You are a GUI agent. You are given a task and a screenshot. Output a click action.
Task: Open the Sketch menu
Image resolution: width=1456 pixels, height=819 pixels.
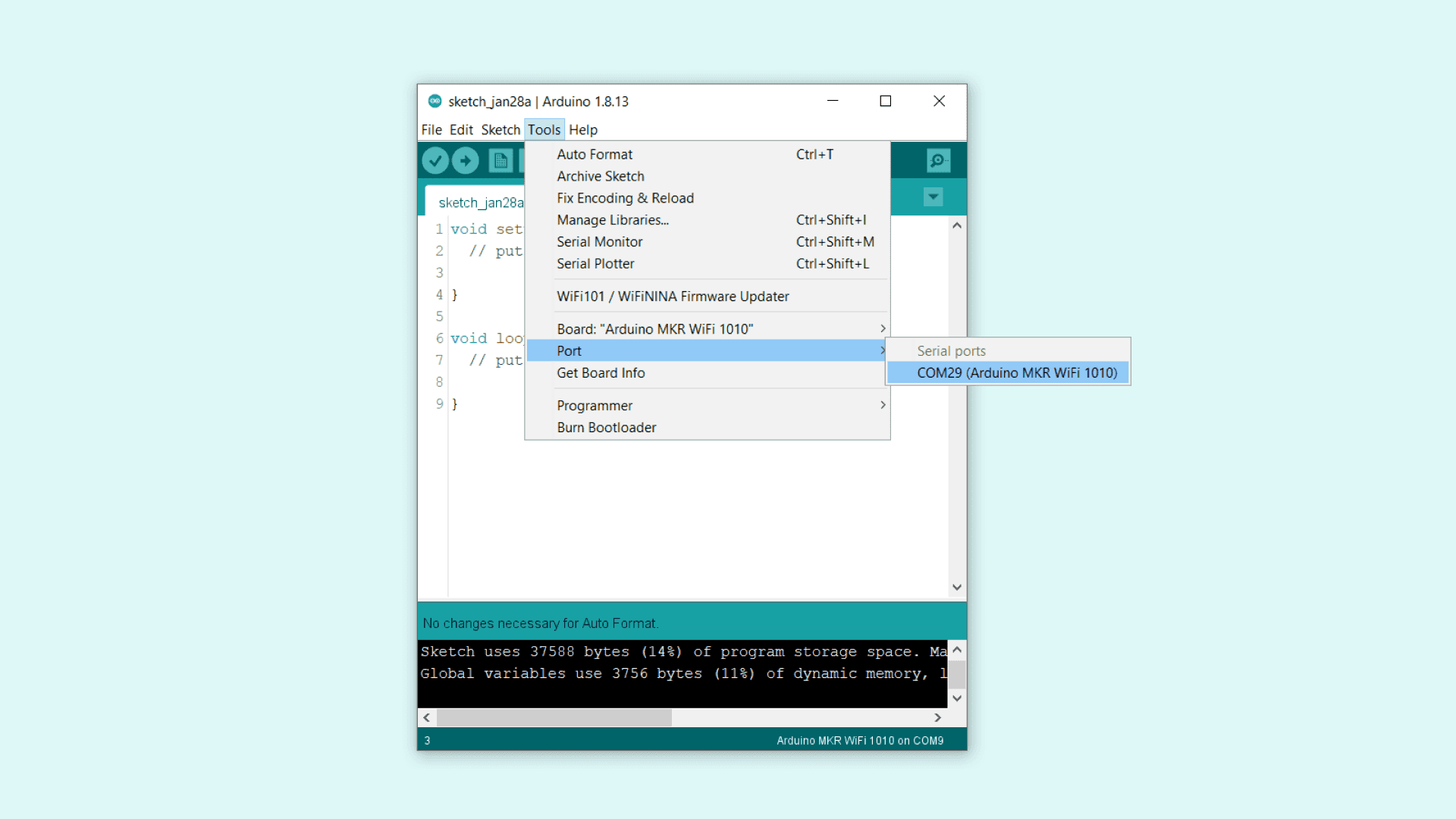click(500, 130)
